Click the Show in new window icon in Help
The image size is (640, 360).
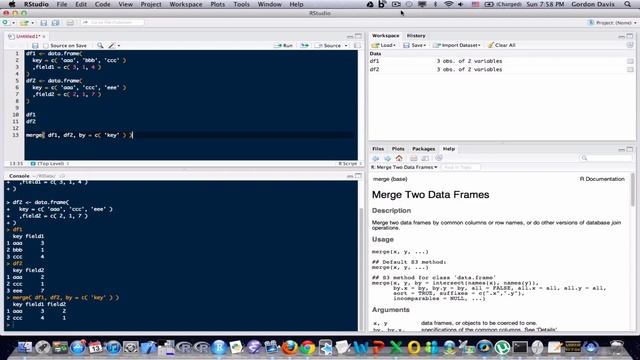[x=425, y=158]
